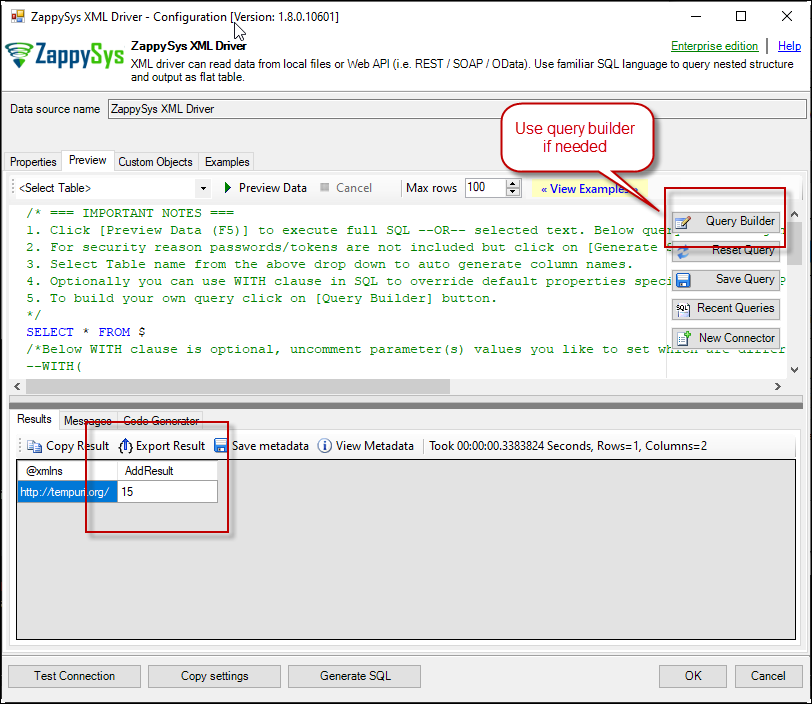Click the toolbar grip handle left of Select Table
Screen dimensions: 812x704
pos(14,188)
